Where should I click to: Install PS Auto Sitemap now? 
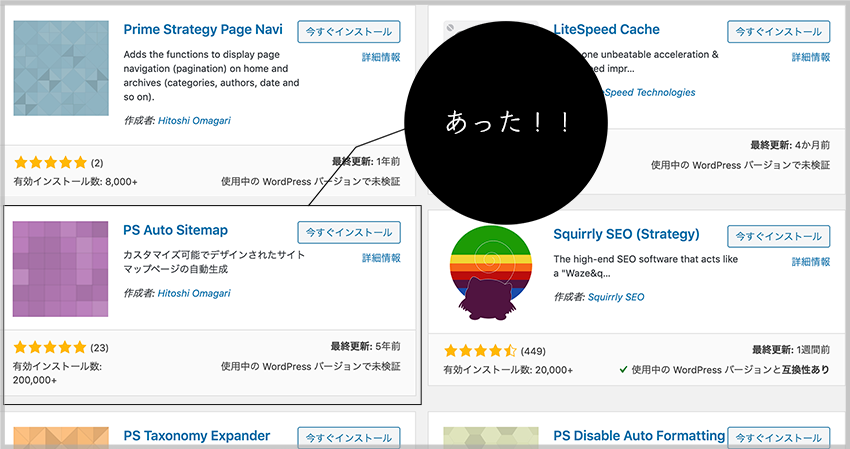click(x=349, y=233)
